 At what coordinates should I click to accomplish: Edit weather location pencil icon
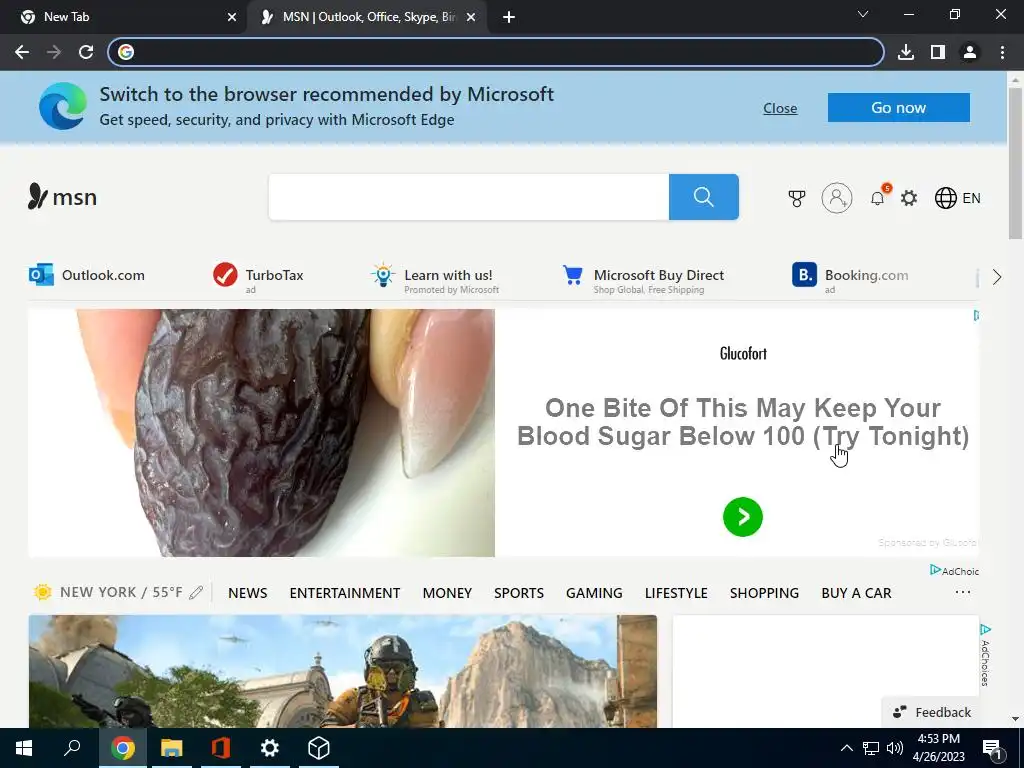tap(196, 592)
